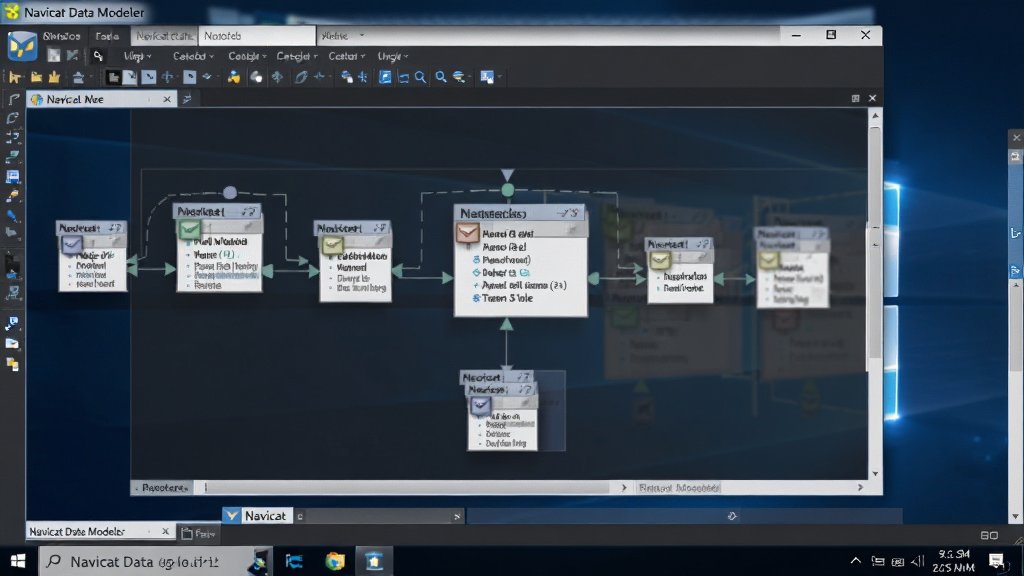Open the 'Coolgt' dropdown in the menu row
The image size is (1024, 576).
click(x=247, y=56)
